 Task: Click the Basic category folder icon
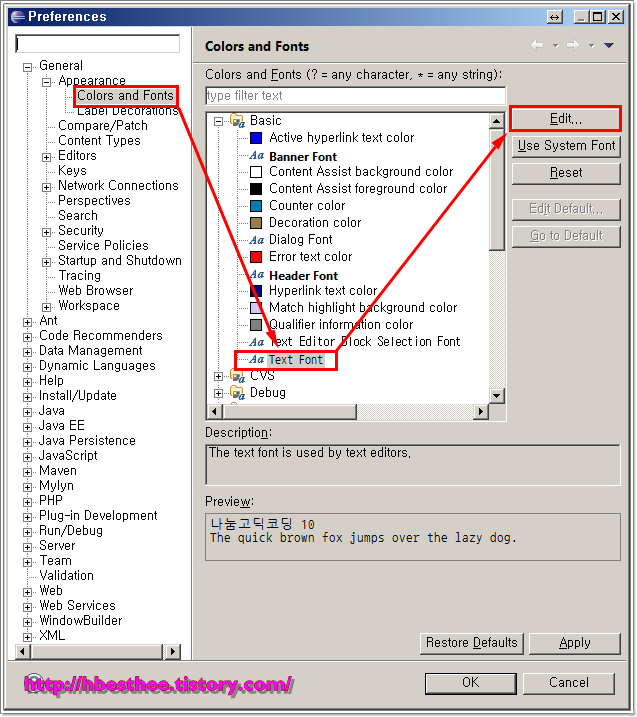tap(237, 121)
